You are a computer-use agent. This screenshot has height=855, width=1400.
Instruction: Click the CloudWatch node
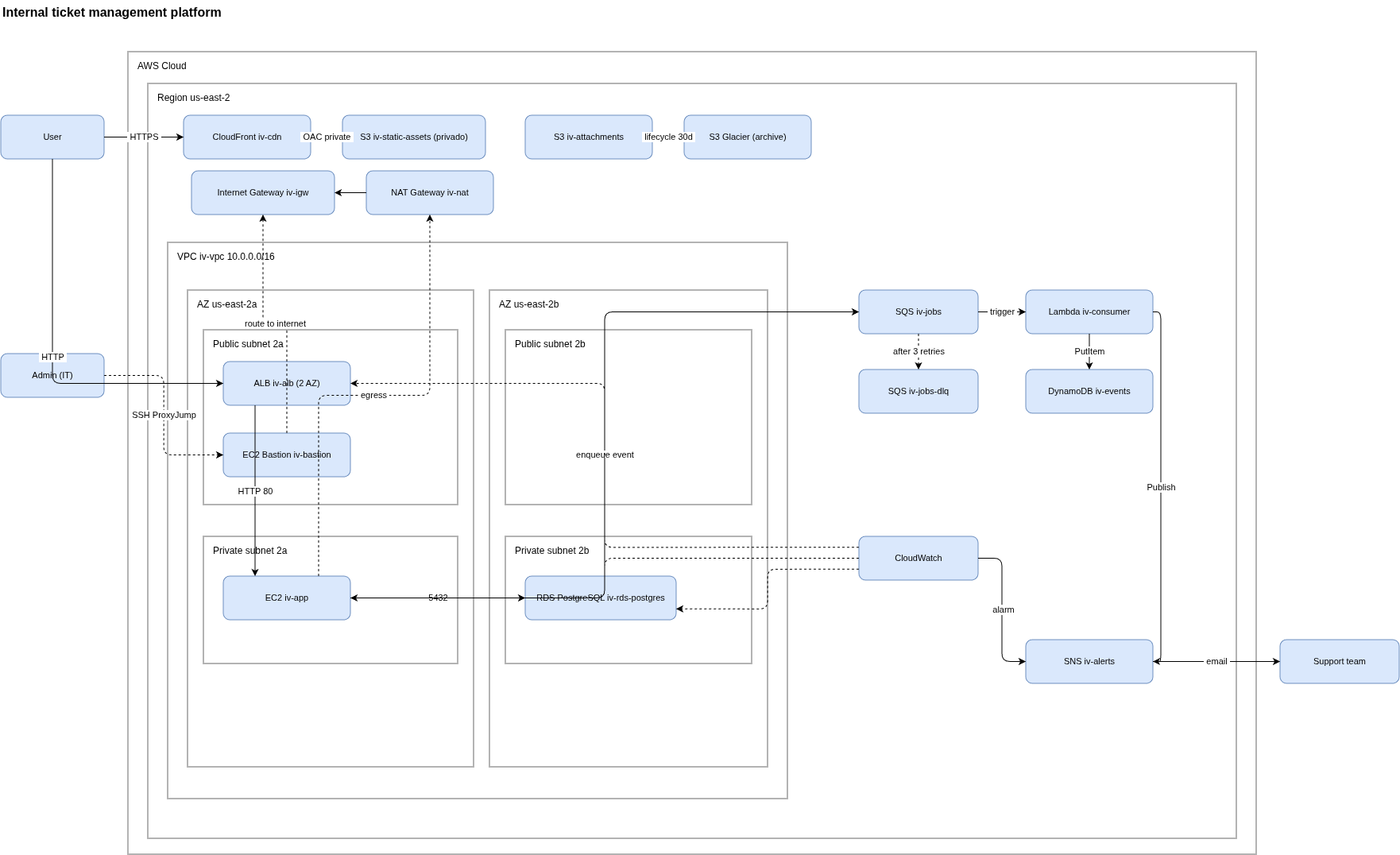click(x=919, y=558)
